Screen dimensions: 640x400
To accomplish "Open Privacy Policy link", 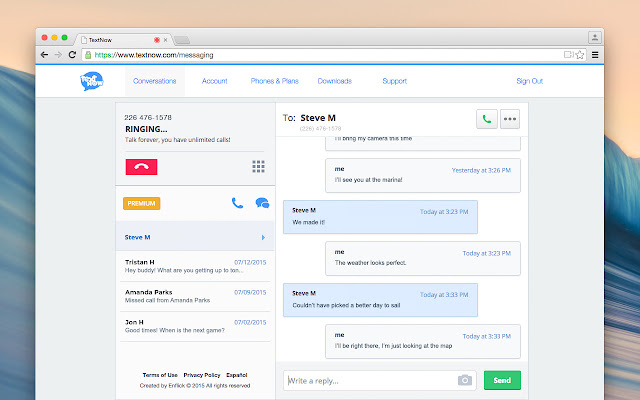I will click(x=202, y=375).
